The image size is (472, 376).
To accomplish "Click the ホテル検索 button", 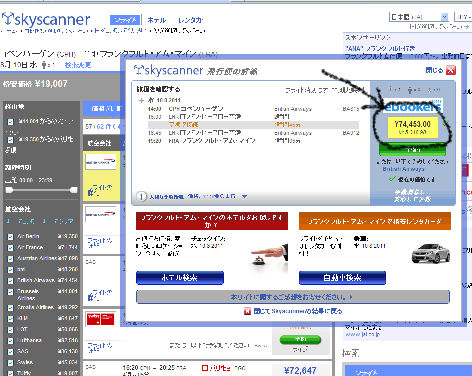I will coord(180,278).
